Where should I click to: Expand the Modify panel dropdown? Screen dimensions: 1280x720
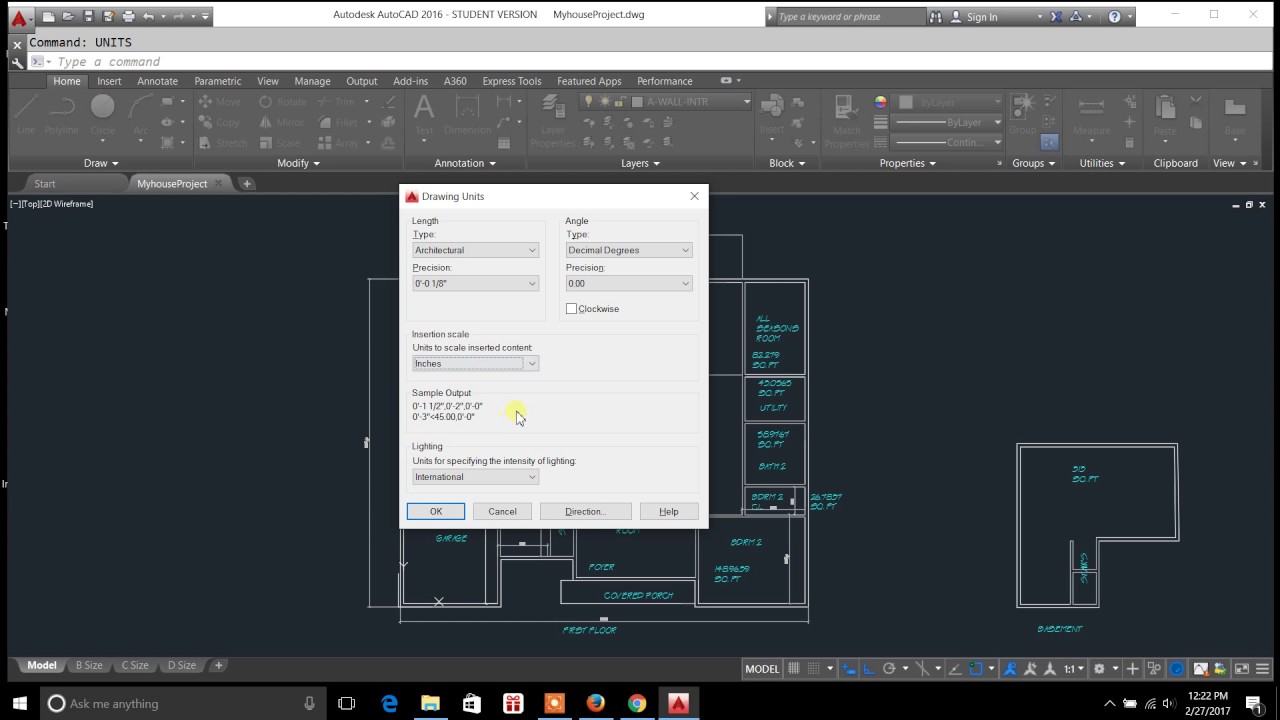[298, 163]
